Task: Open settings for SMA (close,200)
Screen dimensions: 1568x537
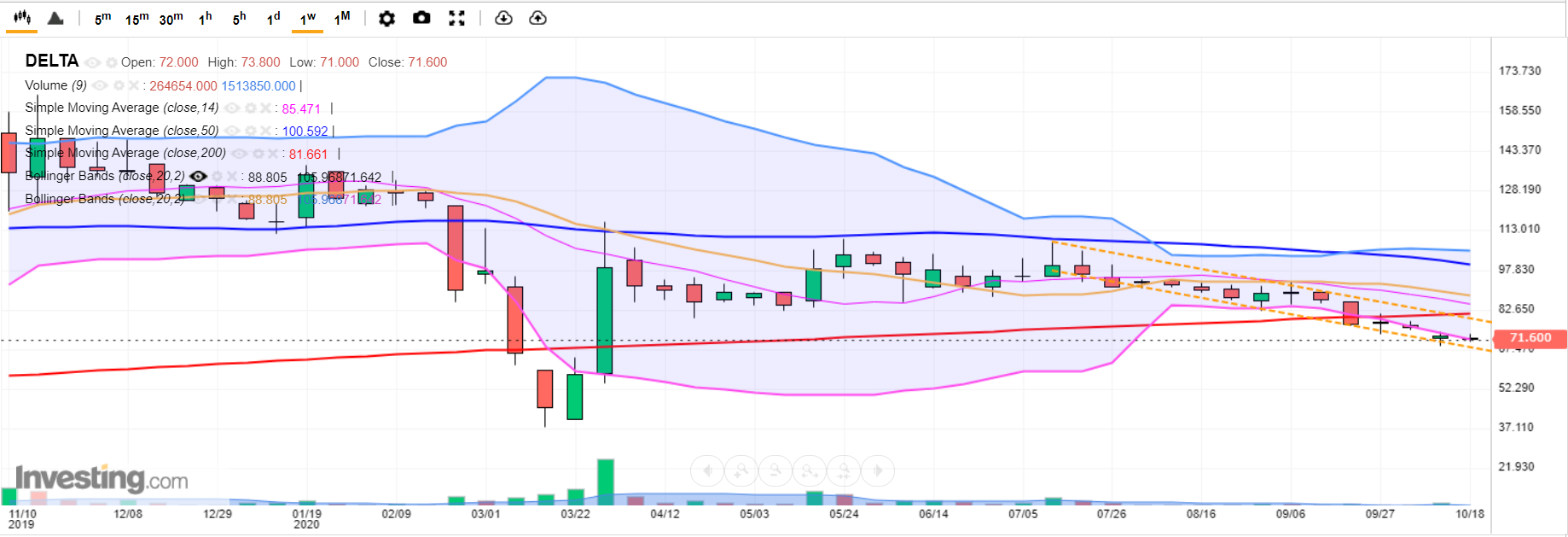Action: [x=258, y=154]
